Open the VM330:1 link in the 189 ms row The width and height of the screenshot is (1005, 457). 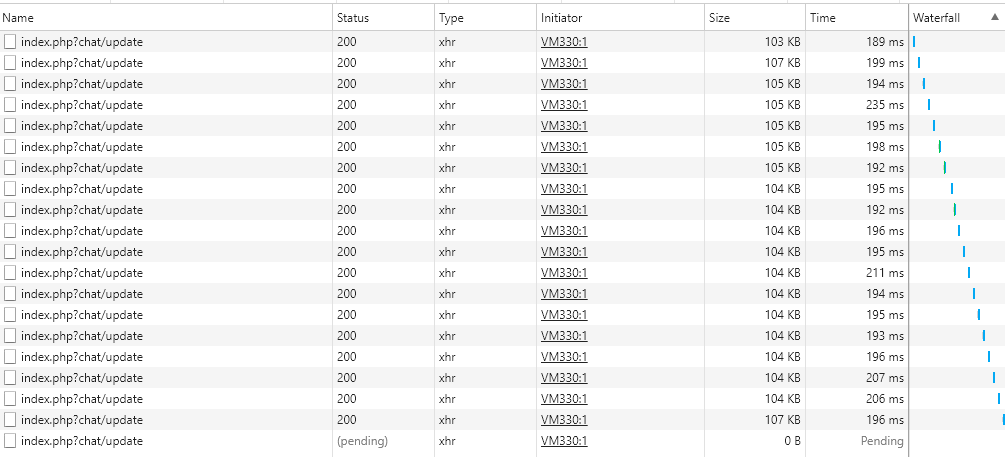pos(564,42)
